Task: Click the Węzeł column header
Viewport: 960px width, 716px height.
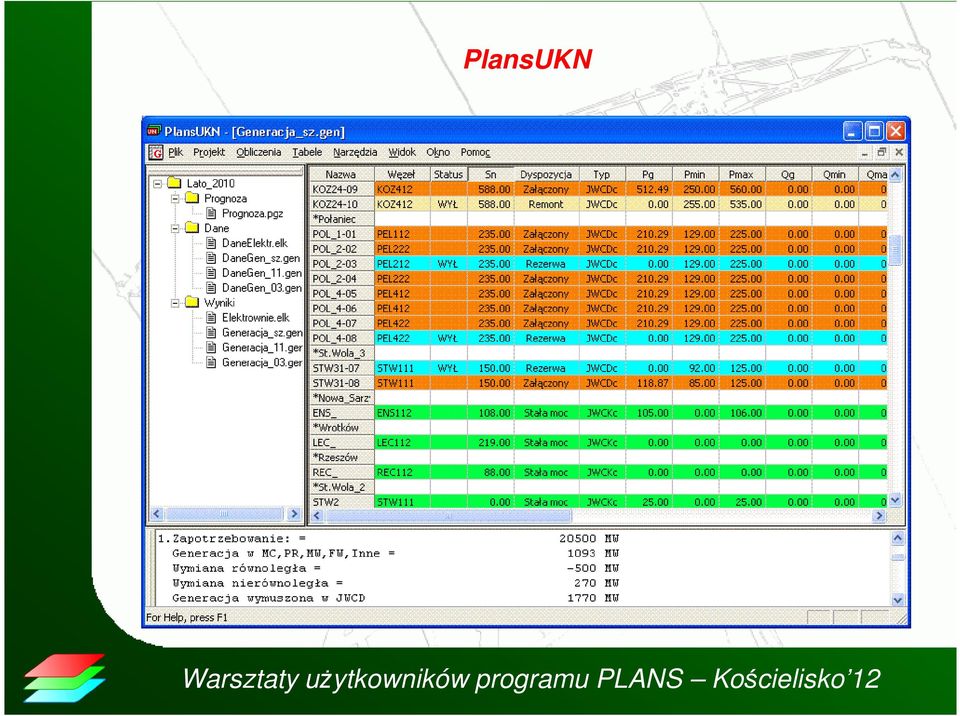Action: coord(401,175)
